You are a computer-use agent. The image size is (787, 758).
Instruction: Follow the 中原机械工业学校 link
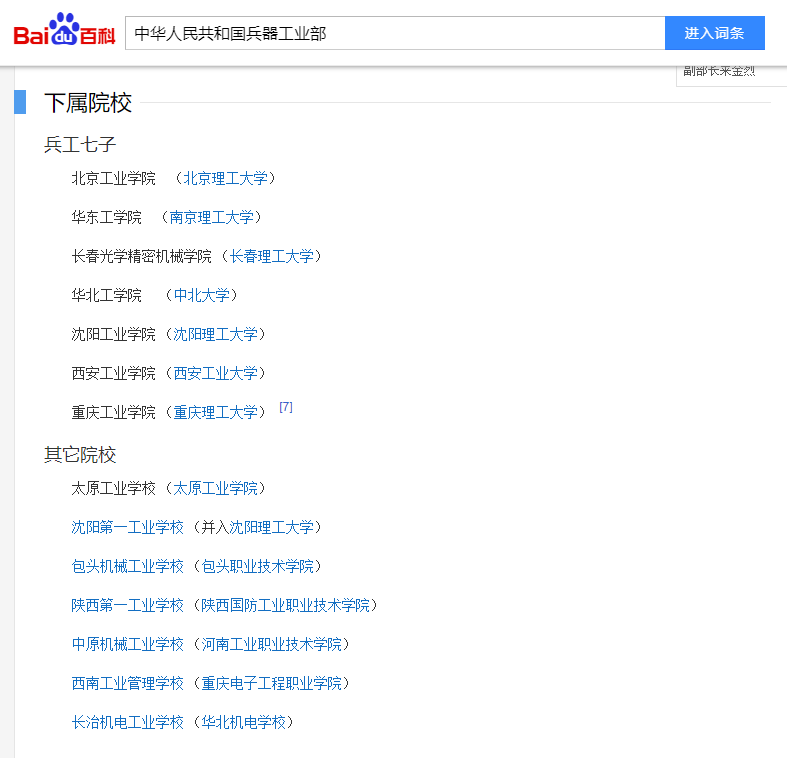(127, 644)
